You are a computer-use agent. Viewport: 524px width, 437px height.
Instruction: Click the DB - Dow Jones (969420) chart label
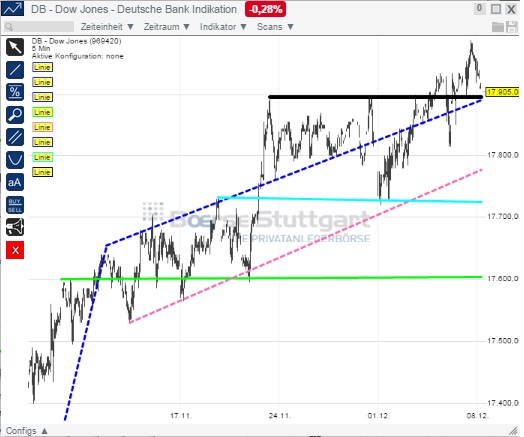(77, 41)
